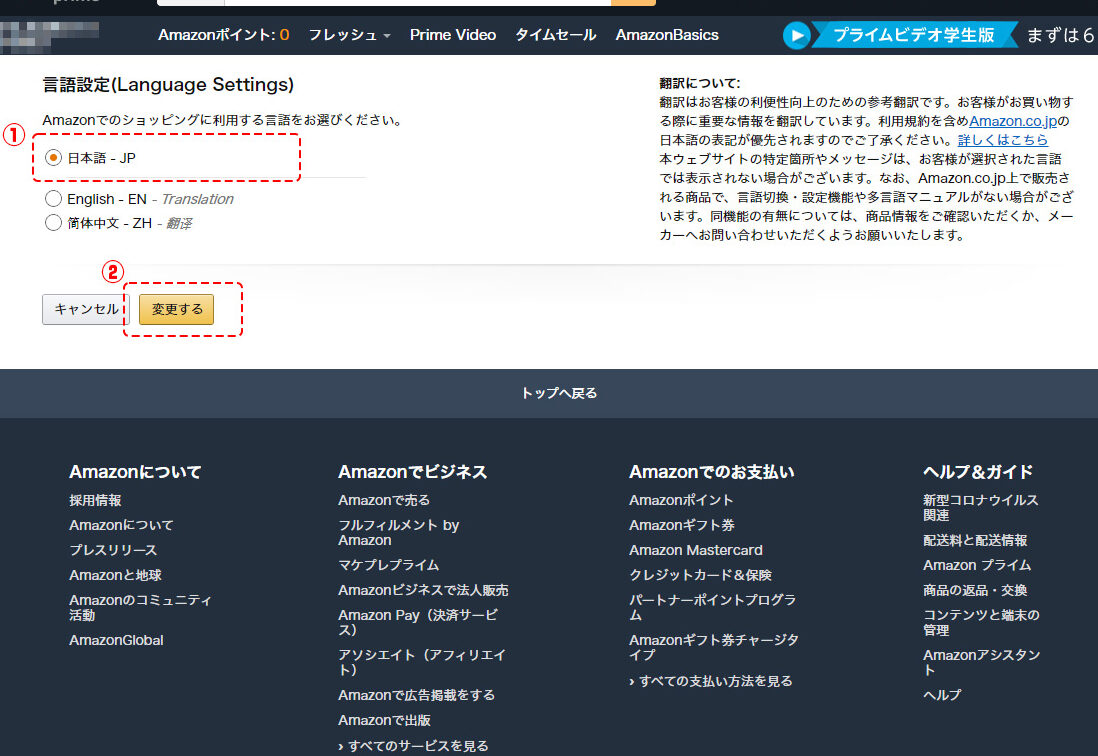Open Amazon Mastercard footer link
This screenshot has width=1098, height=756.
(695, 550)
